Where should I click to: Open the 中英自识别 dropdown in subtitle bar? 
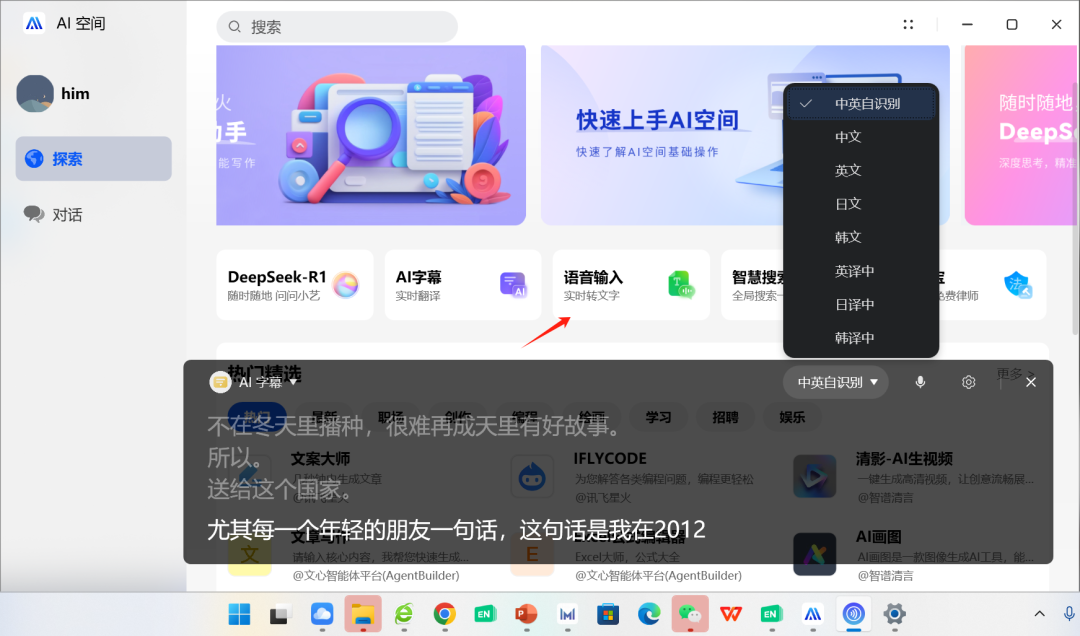click(835, 382)
